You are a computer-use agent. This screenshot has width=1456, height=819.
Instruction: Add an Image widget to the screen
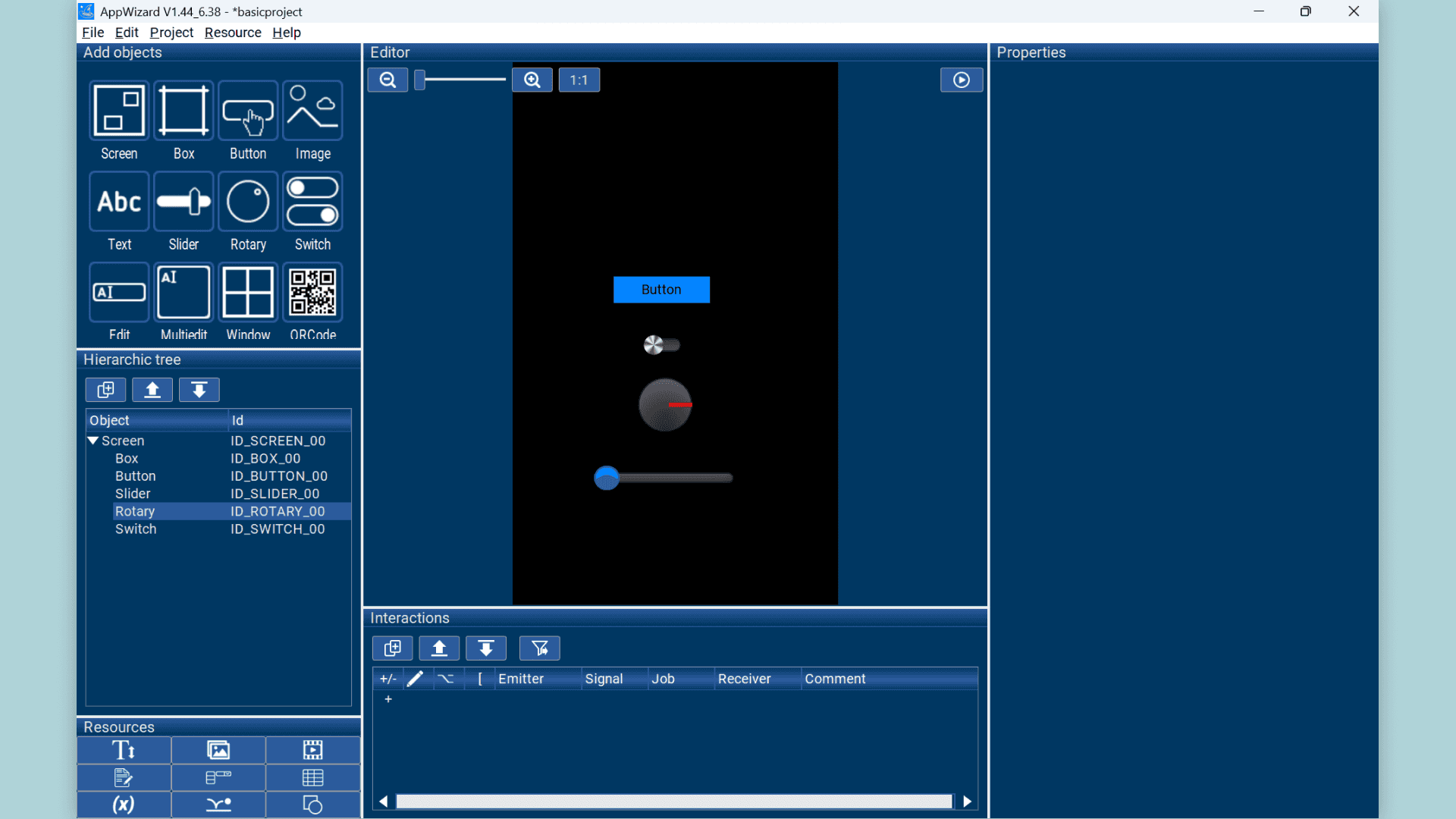(x=312, y=110)
